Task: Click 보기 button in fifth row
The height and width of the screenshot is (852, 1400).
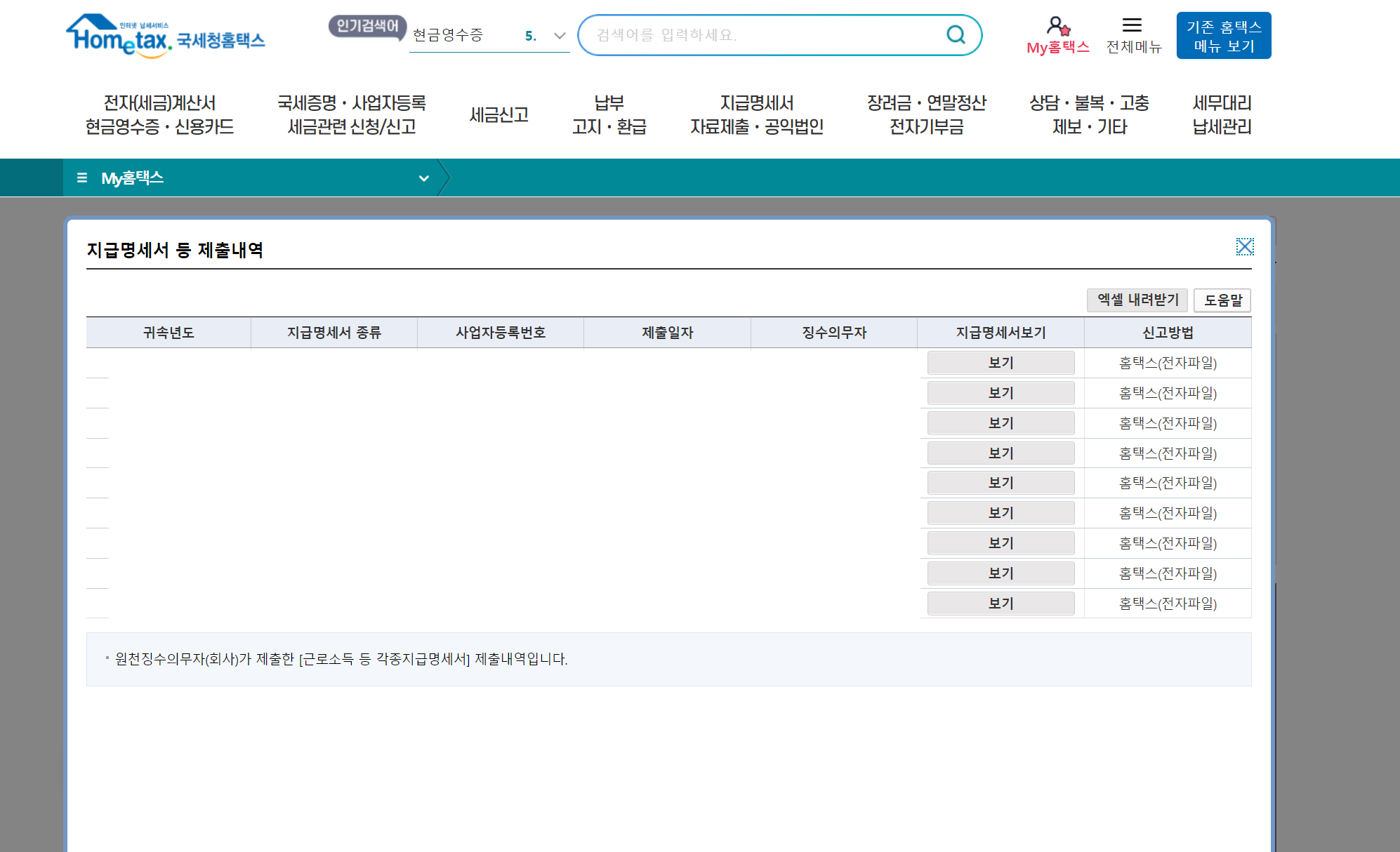Action: (x=1001, y=483)
